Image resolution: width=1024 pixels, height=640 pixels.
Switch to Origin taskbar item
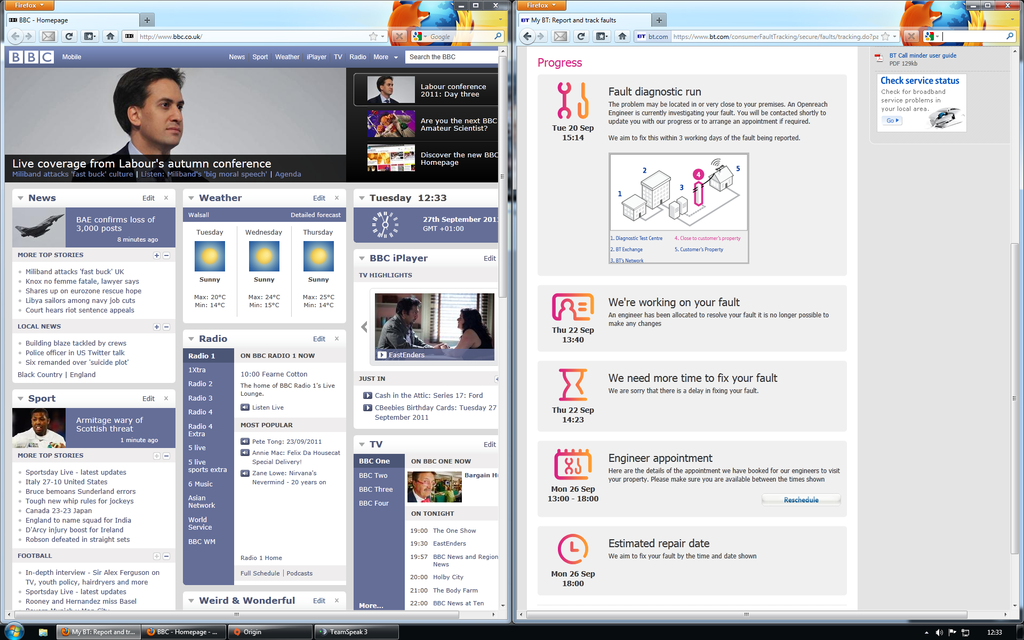coord(270,632)
